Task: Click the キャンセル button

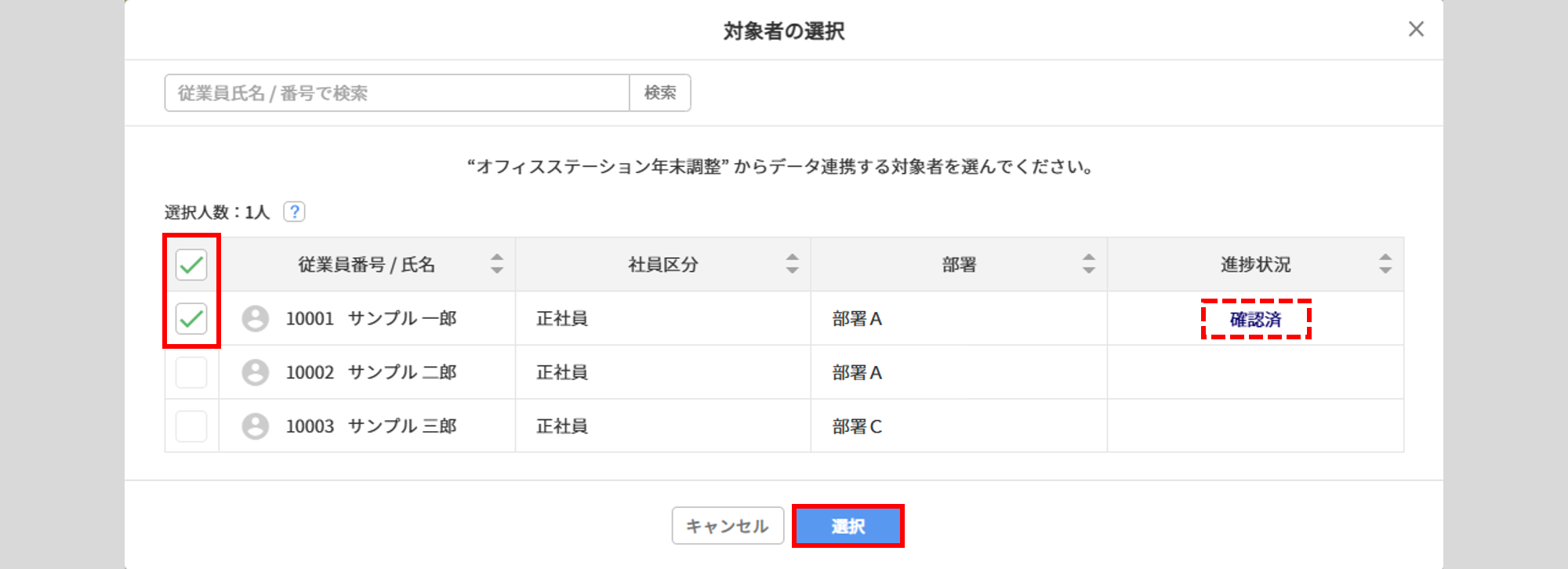Action: (728, 526)
